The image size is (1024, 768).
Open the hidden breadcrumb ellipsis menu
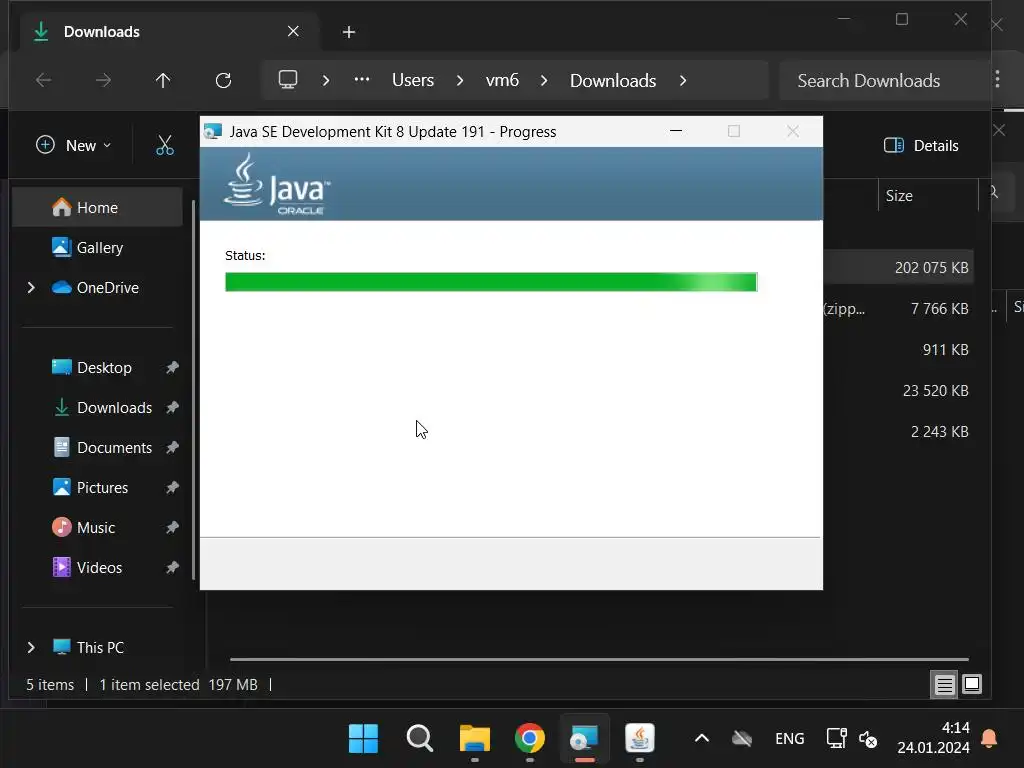click(x=362, y=80)
